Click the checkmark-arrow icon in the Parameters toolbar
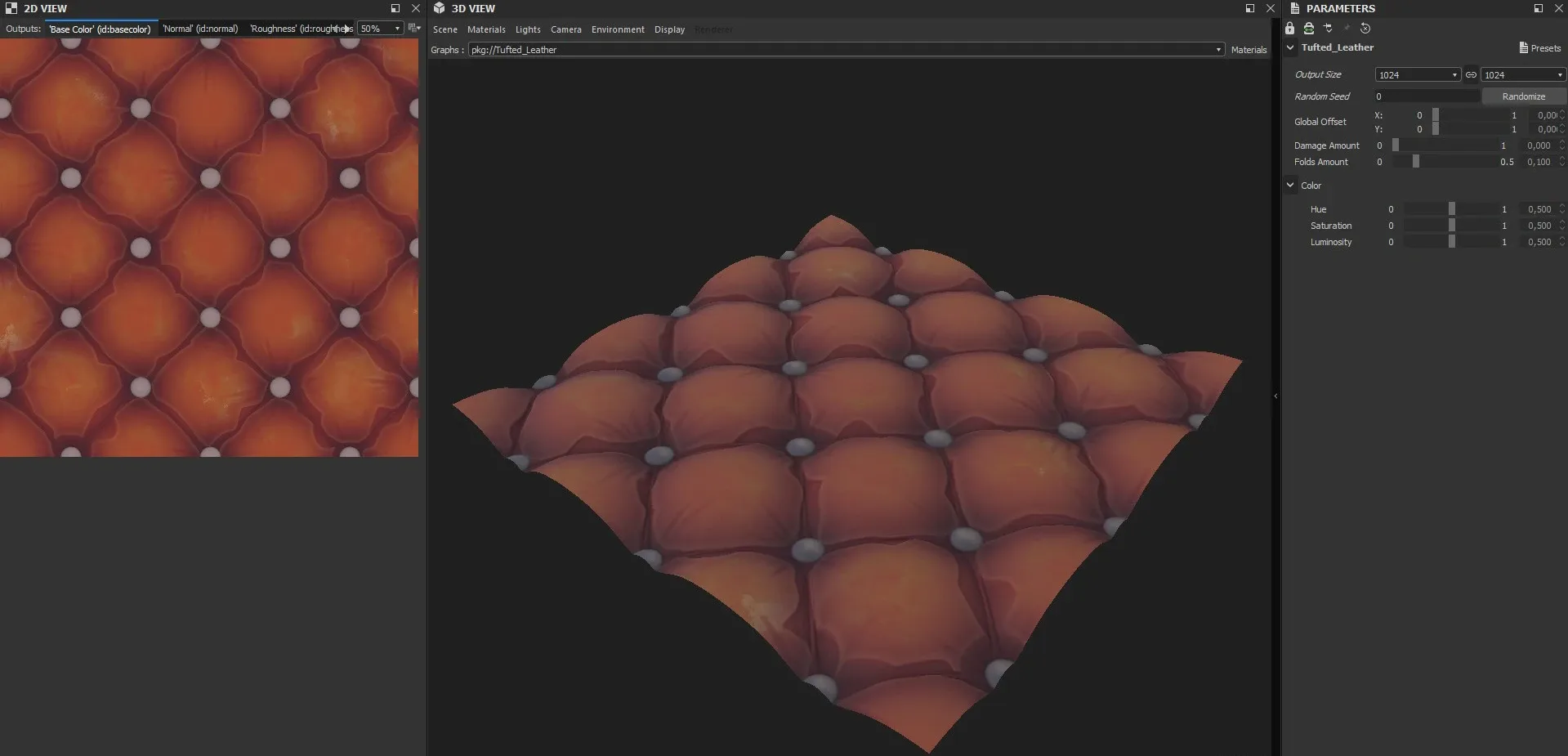The image size is (1568, 756). coord(1328,29)
